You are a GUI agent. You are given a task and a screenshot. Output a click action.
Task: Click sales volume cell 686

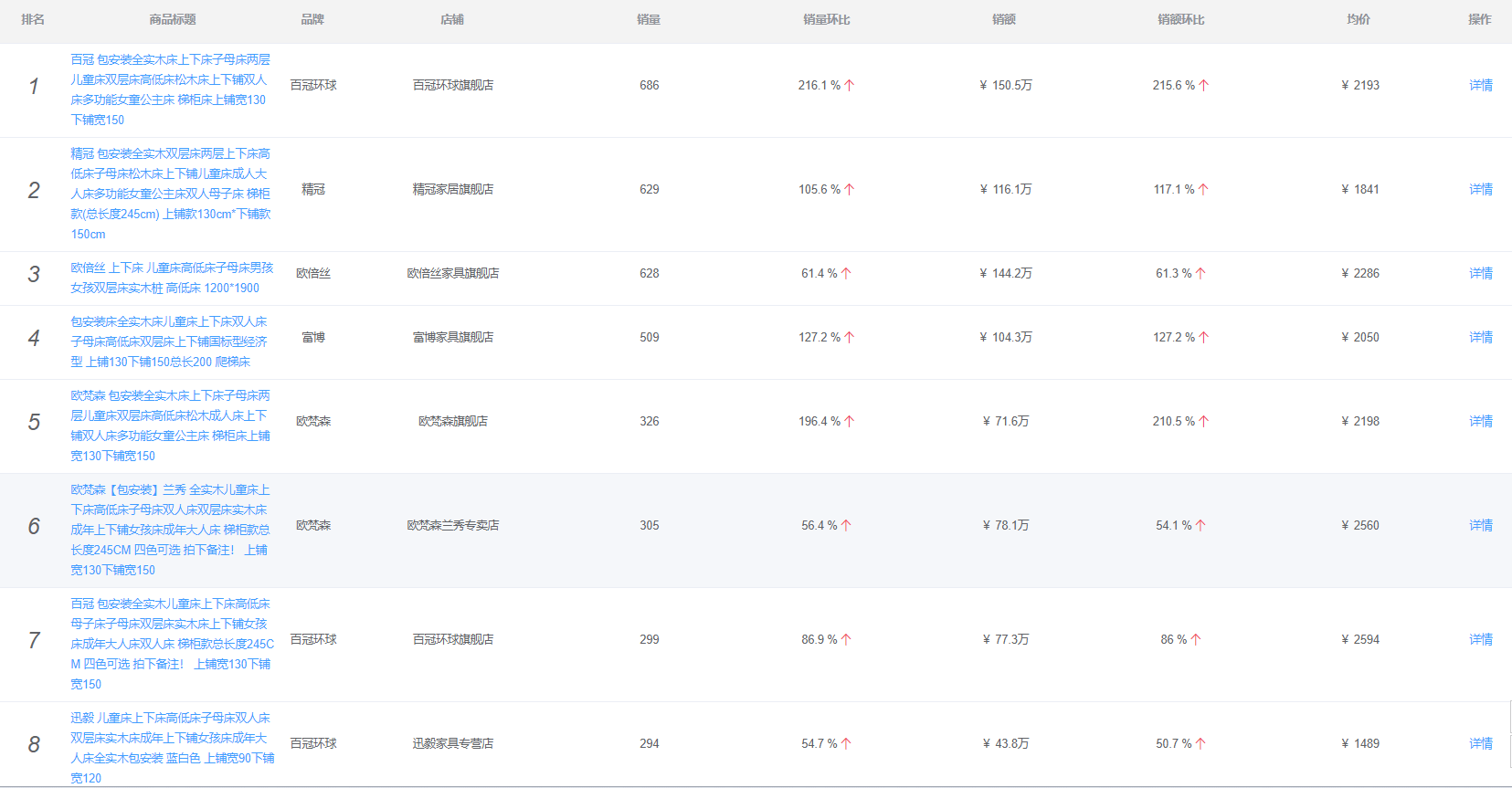tap(650, 85)
